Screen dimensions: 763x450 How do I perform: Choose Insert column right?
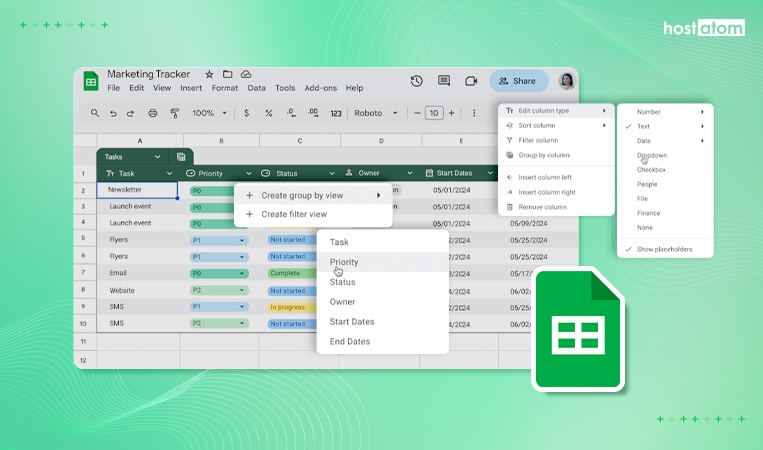point(556,192)
